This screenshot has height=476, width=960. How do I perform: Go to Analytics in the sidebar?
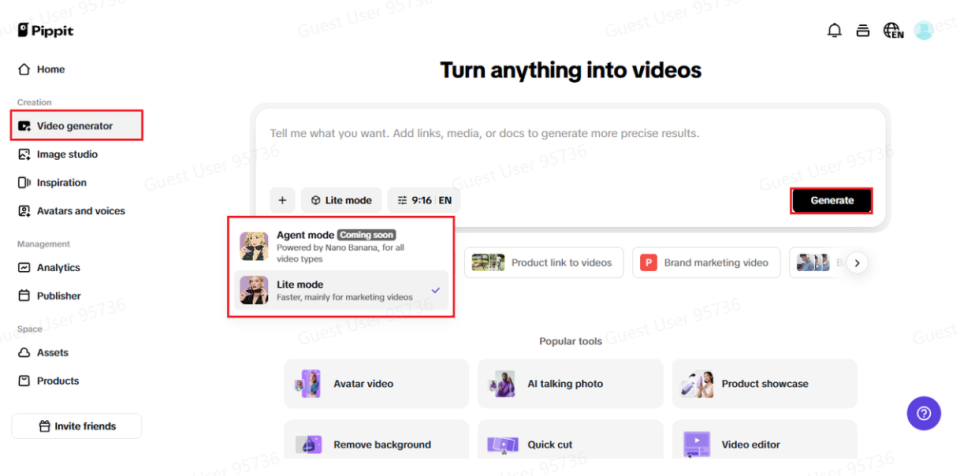(58, 268)
